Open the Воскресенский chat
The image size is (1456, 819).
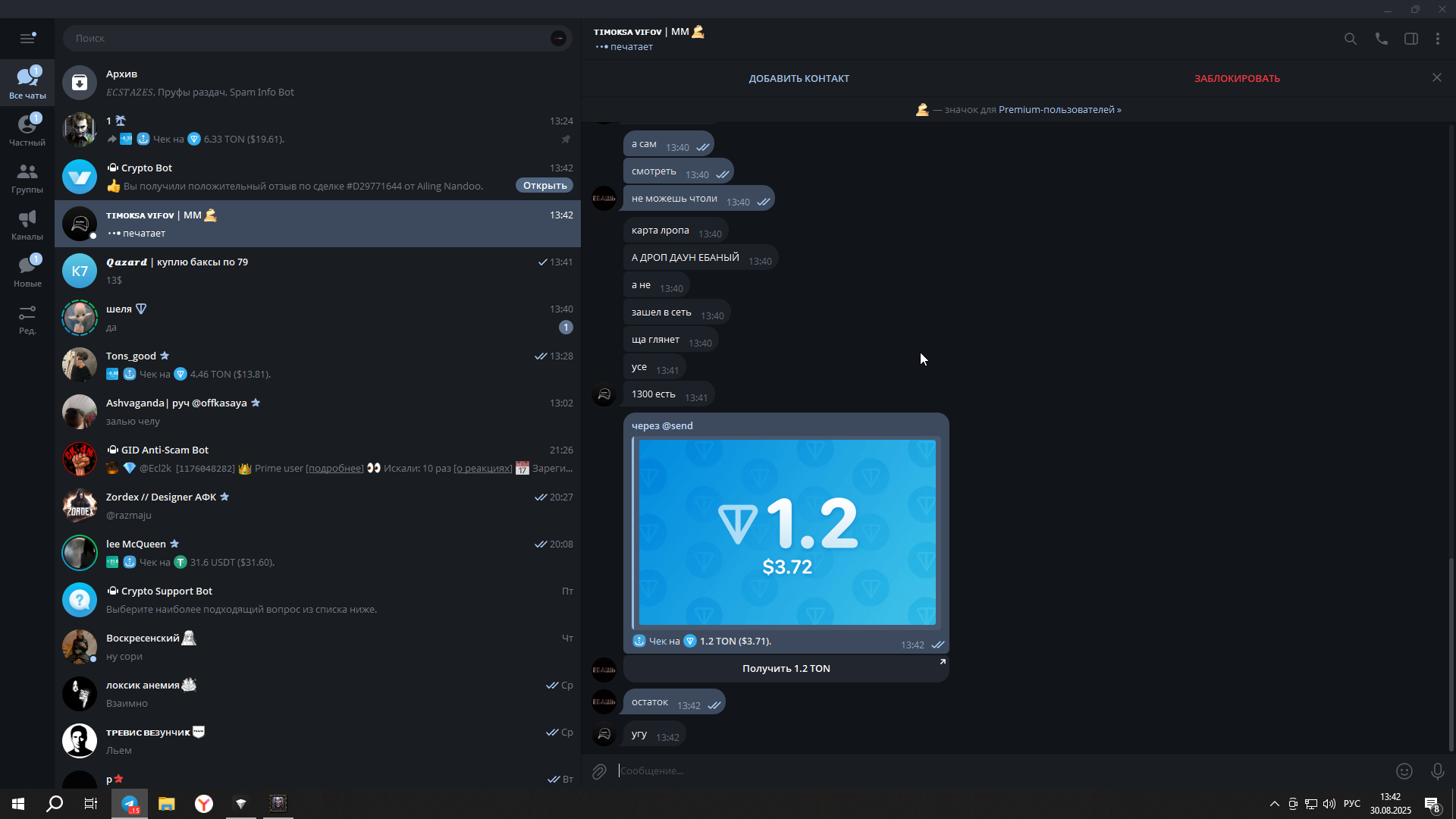pyautogui.click(x=318, y=647)
